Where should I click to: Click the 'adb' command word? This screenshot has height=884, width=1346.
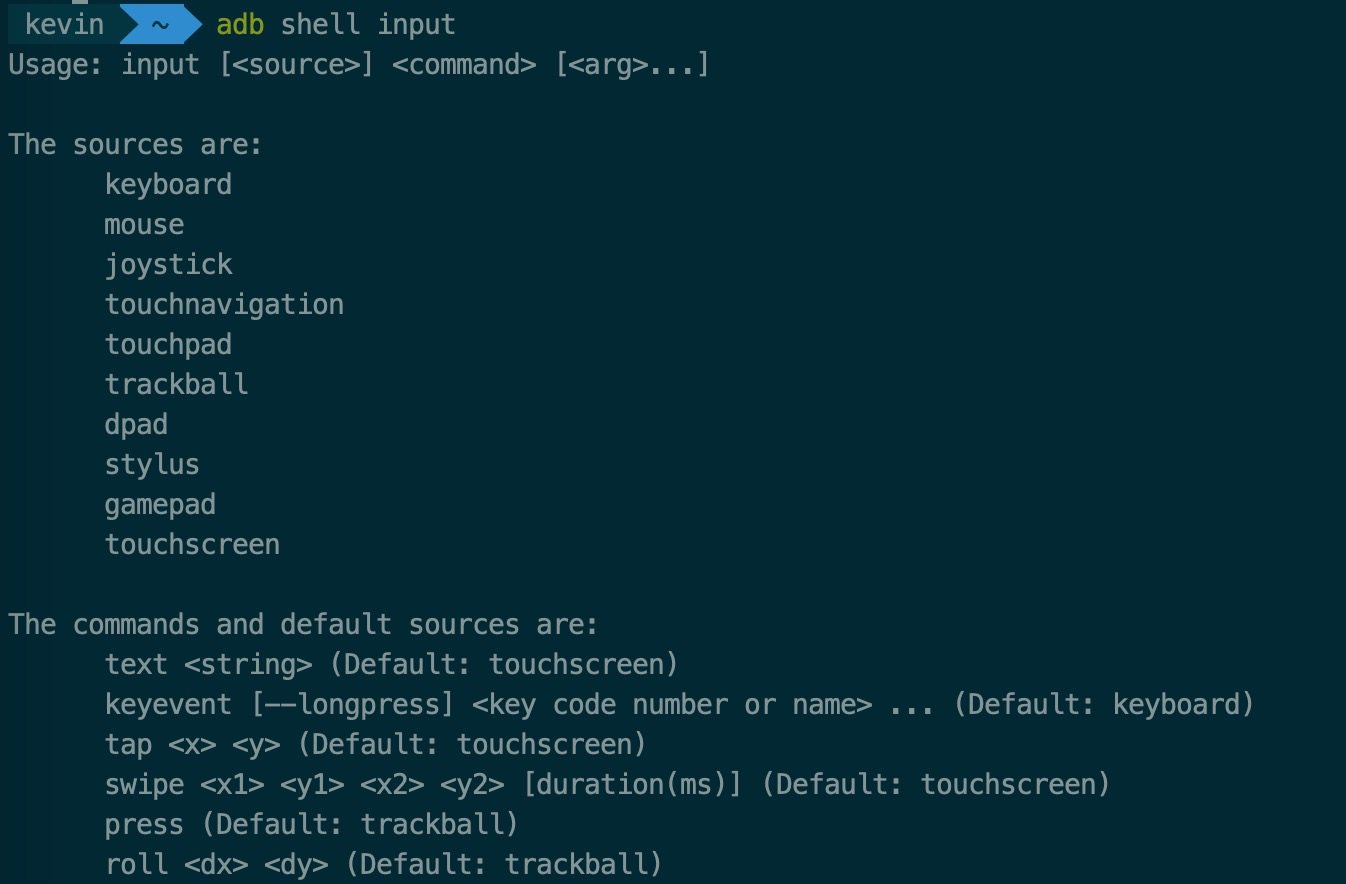click(x=240, y=25)
